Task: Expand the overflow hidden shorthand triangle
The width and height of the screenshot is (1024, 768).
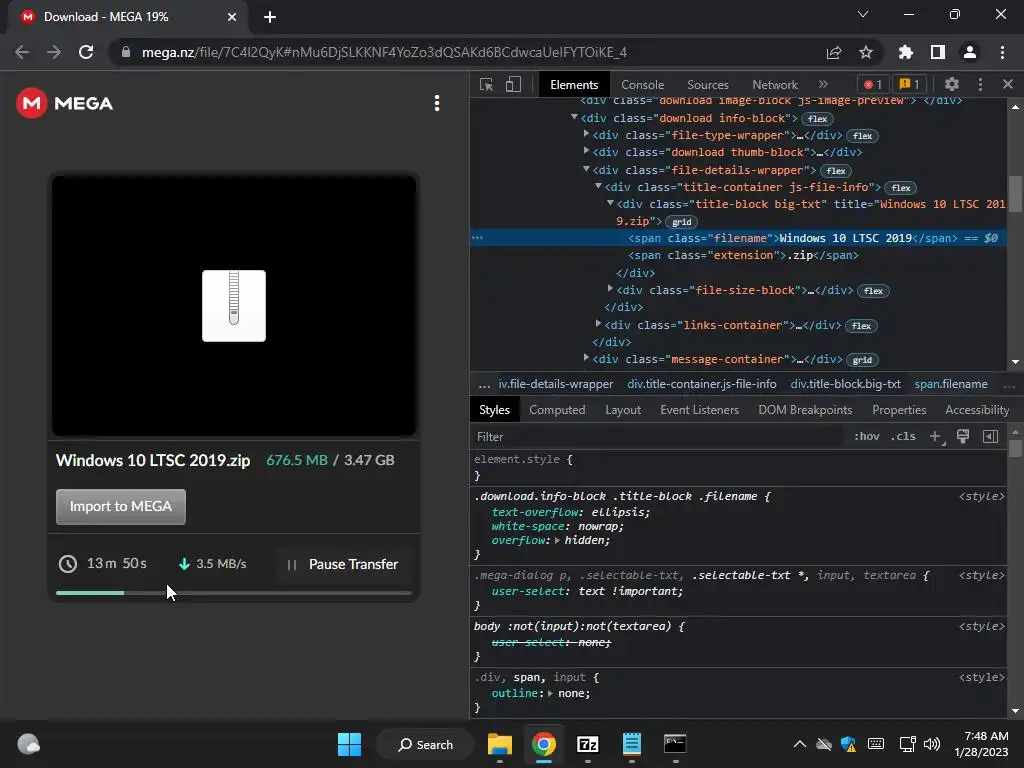Action: [x=557, y=541]
